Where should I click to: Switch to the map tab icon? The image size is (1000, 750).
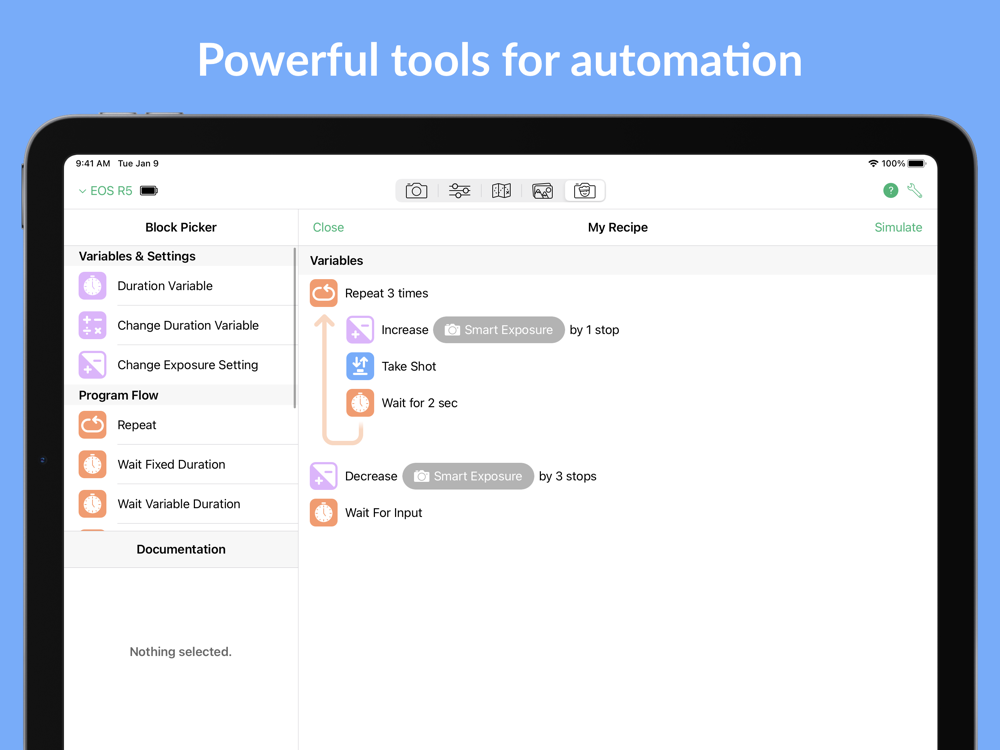click(501, 191)
